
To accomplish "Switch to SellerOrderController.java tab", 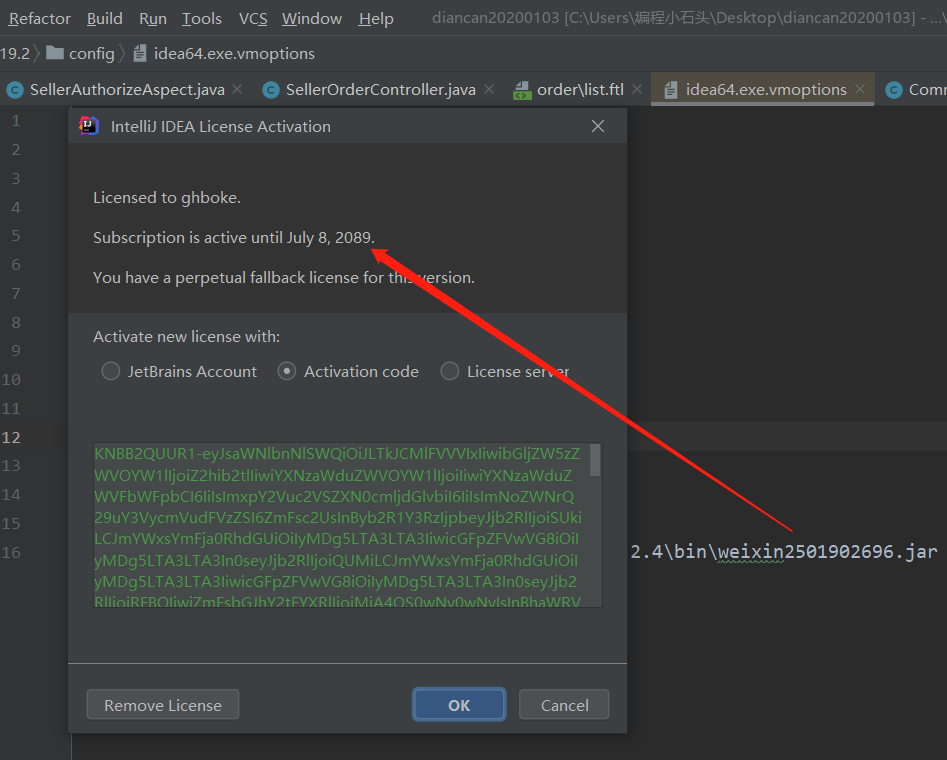I will [x=380, y=90].
